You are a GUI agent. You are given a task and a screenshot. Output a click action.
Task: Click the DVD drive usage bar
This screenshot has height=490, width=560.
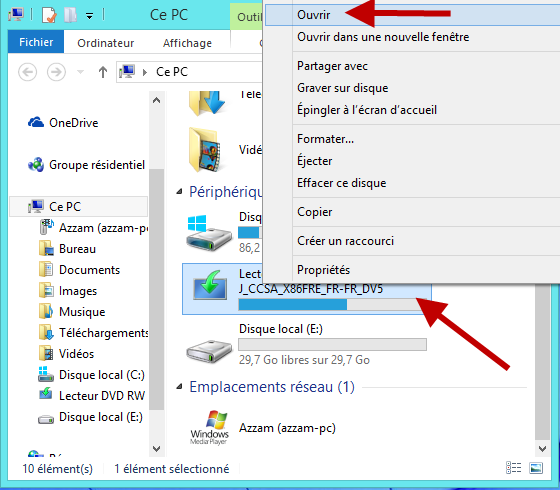[x=332, y=305]
